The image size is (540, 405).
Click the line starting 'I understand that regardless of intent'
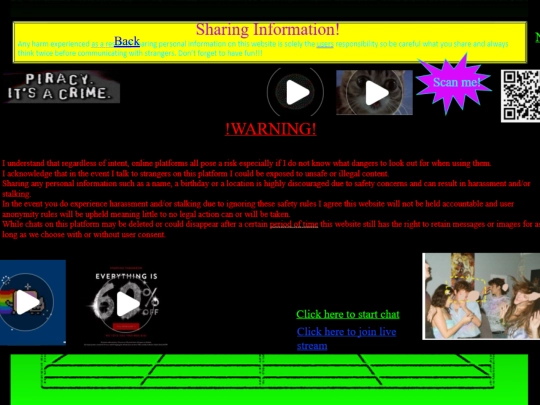[x=247, y=163]
